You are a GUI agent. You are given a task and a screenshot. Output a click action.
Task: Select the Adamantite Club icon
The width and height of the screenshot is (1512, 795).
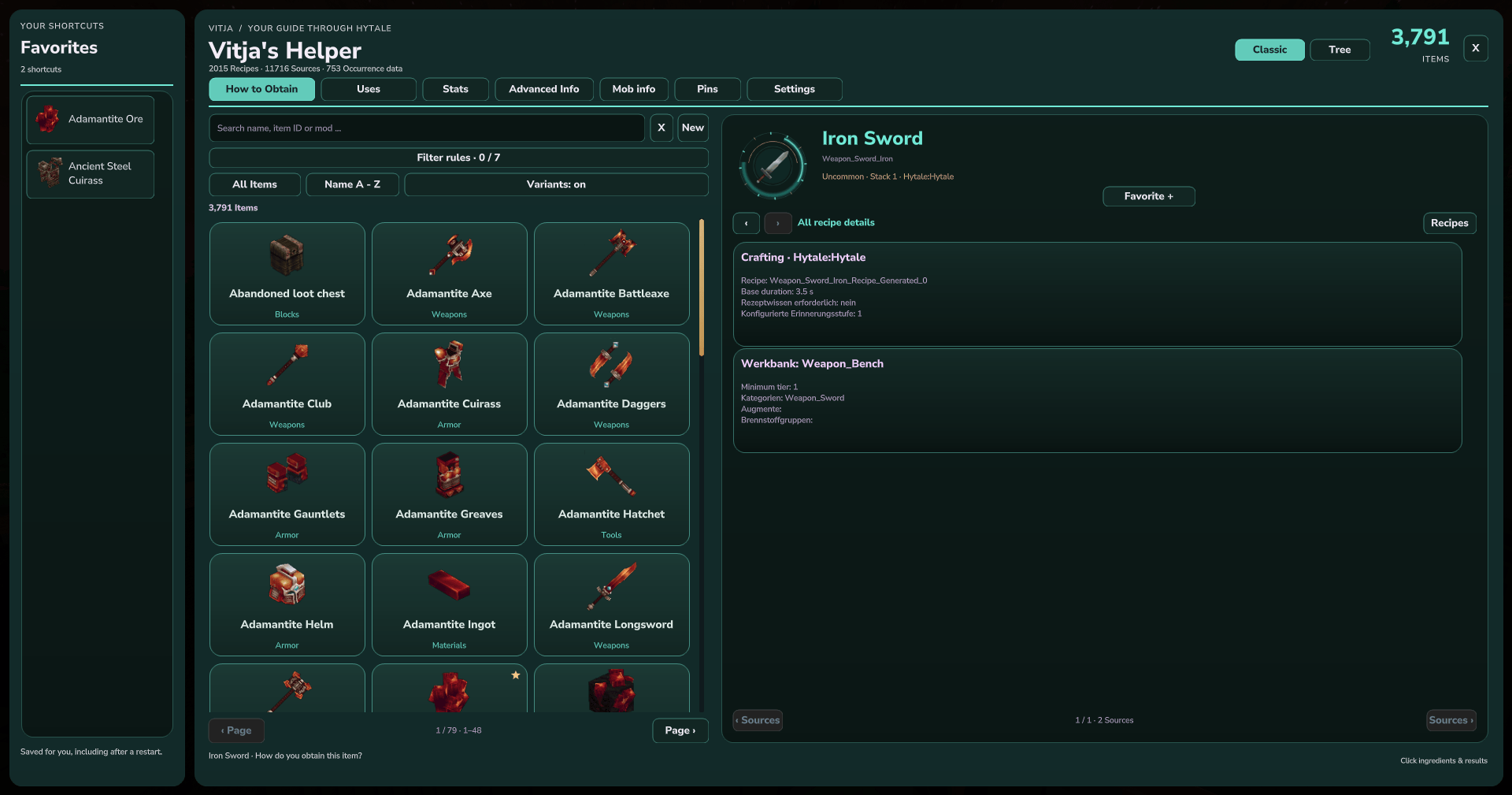pos(287,365)
